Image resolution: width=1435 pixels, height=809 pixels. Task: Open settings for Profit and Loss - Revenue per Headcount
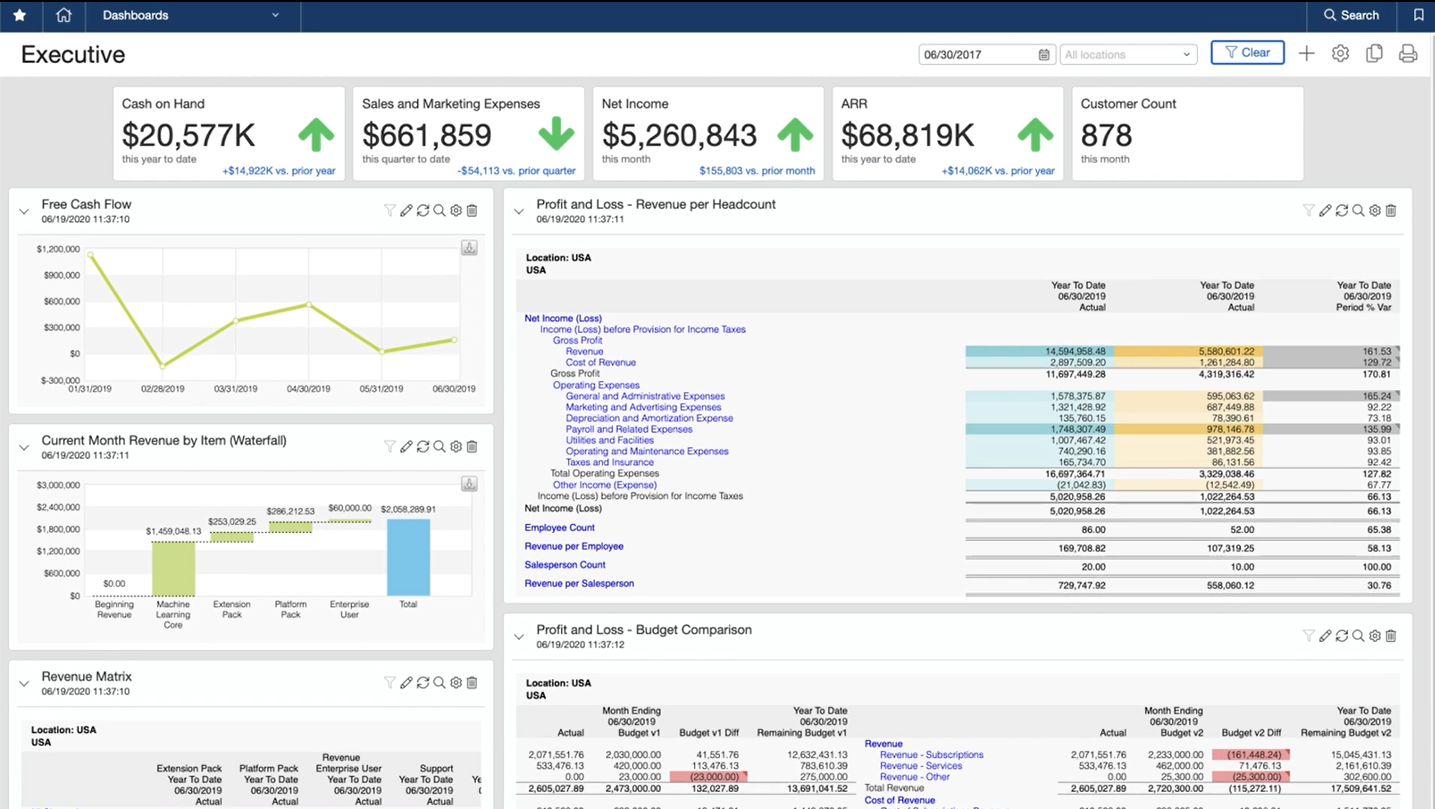click(x=1375, y=210)
